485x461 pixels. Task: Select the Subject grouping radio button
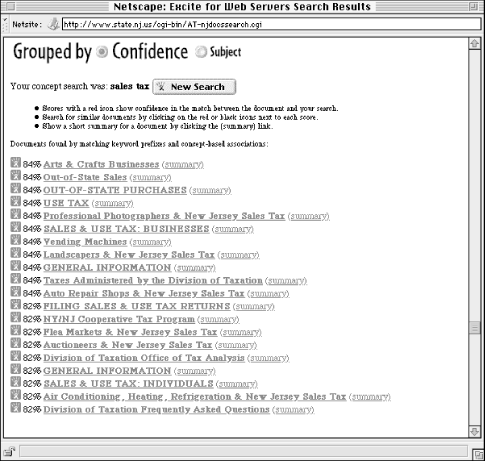[x=201, y=52]
